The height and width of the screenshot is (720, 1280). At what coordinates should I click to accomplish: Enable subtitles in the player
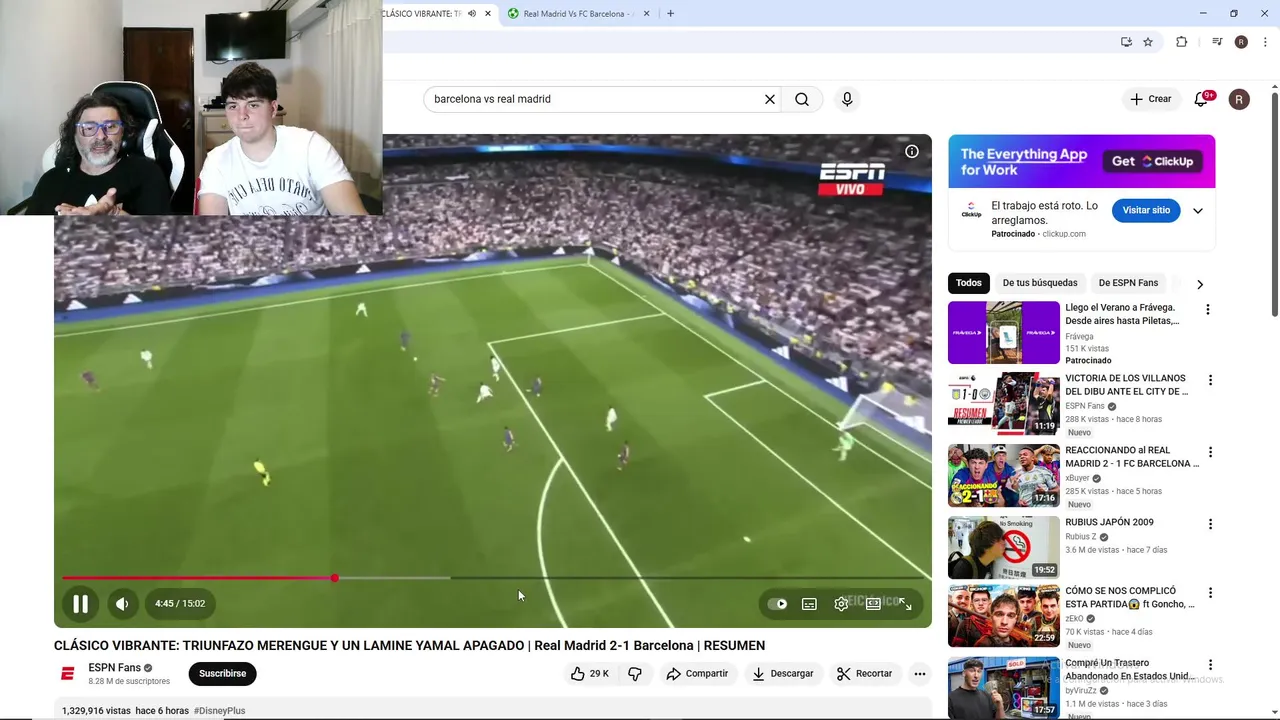click(x=809, y=604)
